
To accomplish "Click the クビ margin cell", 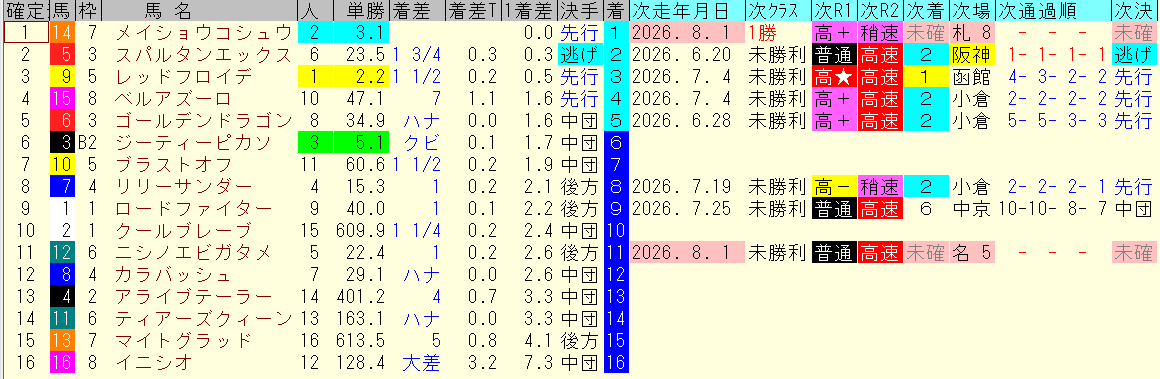I will tap(417, 142).
